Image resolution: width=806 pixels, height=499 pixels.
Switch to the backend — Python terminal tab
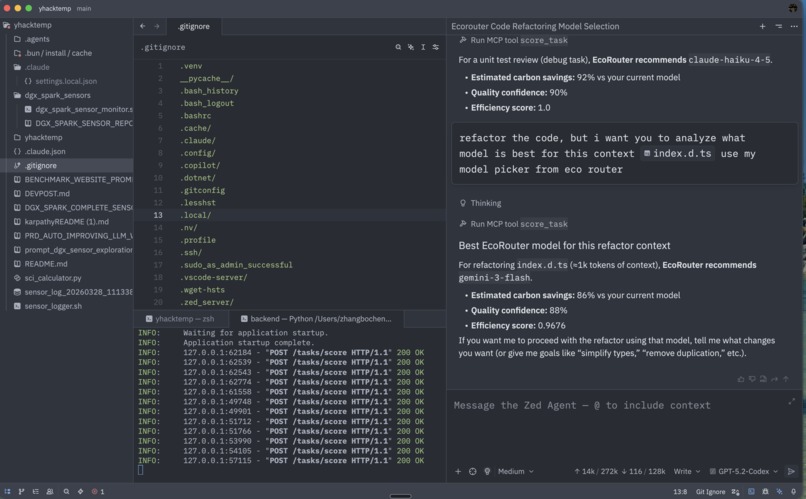[x=316, y=319]
